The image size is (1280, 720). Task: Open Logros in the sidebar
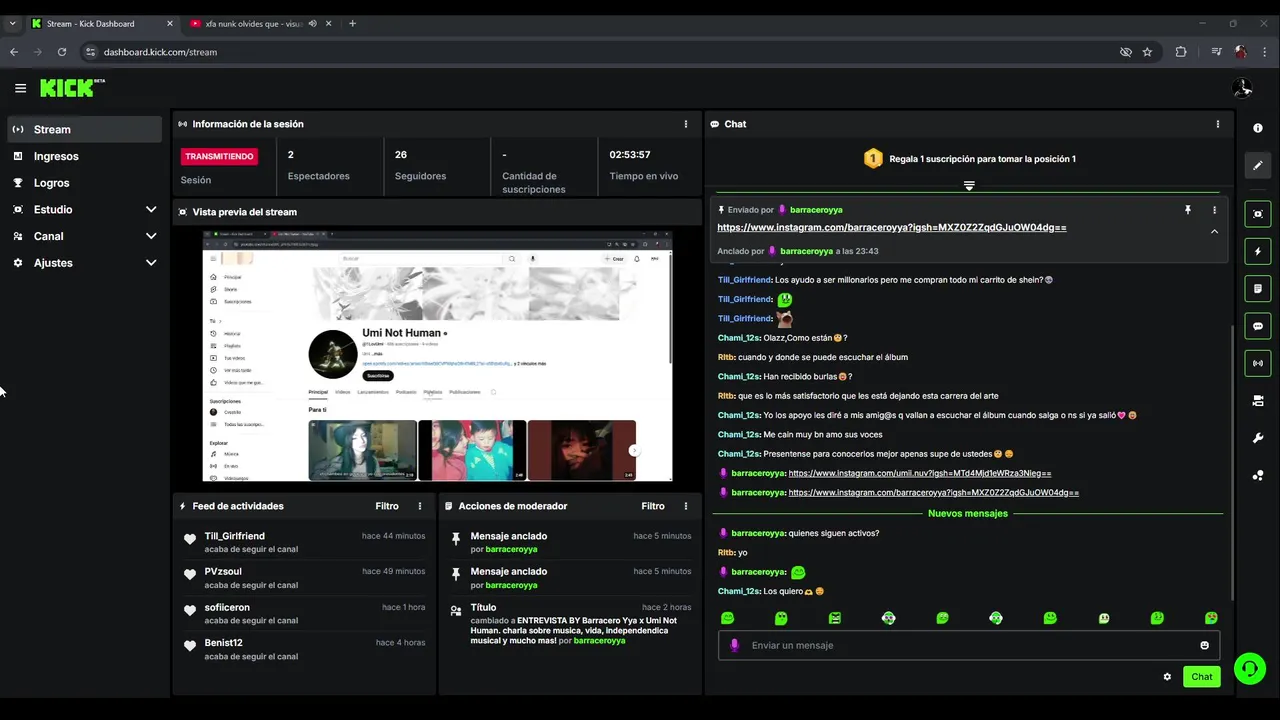pyautogui.click(x=84, y=183)
